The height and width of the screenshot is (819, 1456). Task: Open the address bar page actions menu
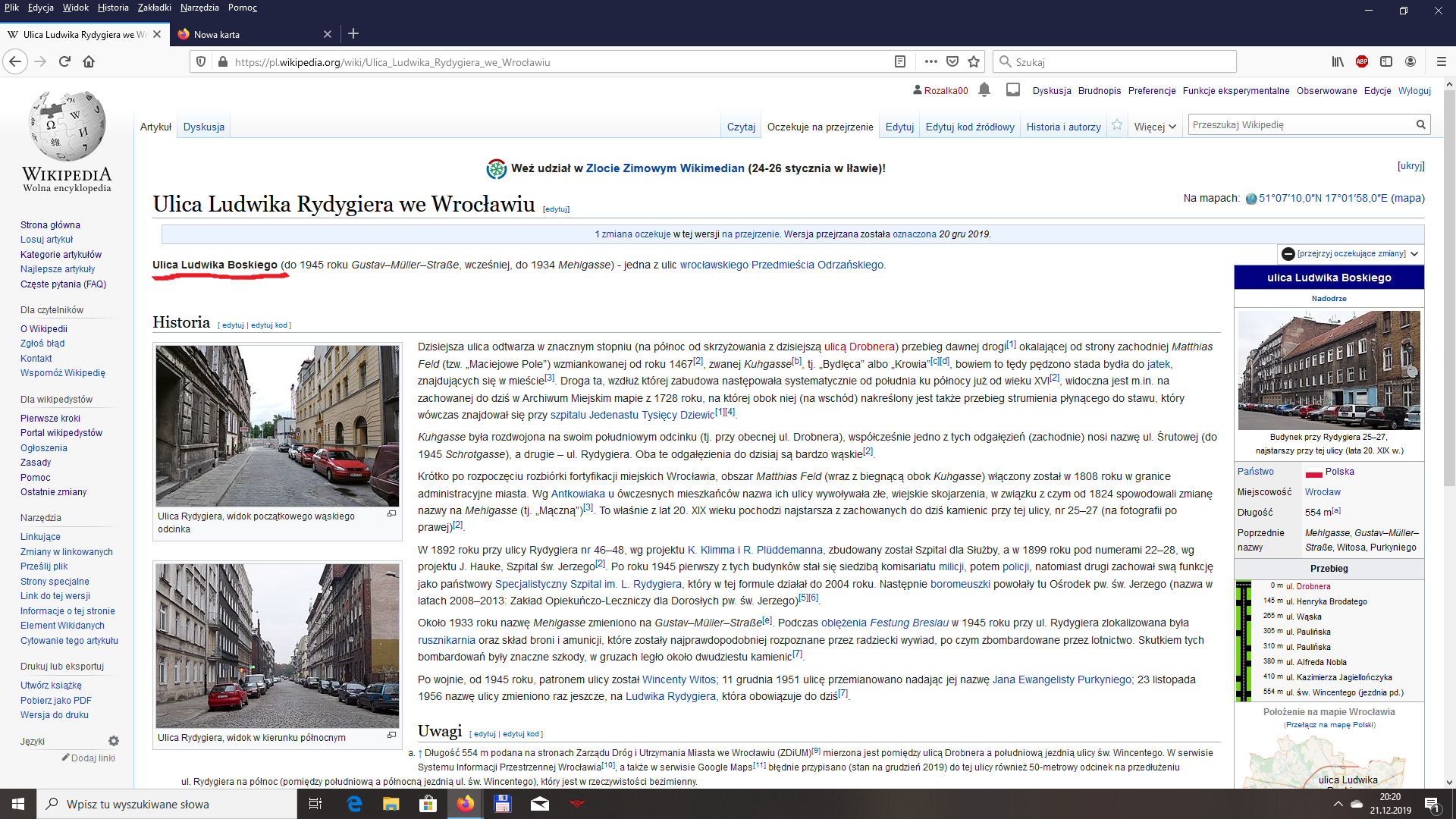[930, 61]
